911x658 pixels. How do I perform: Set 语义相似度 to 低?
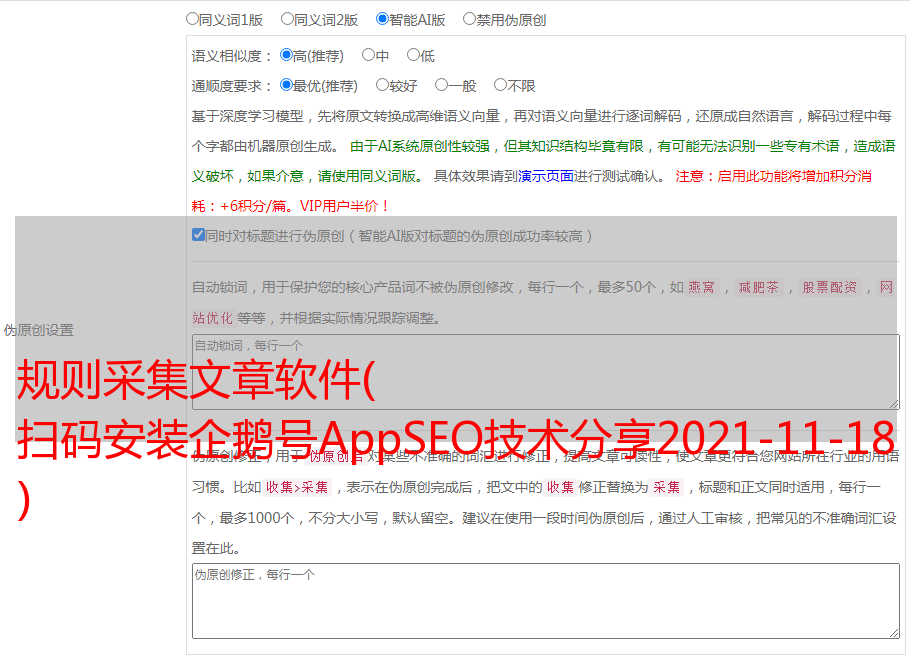(x=413, y=55)
